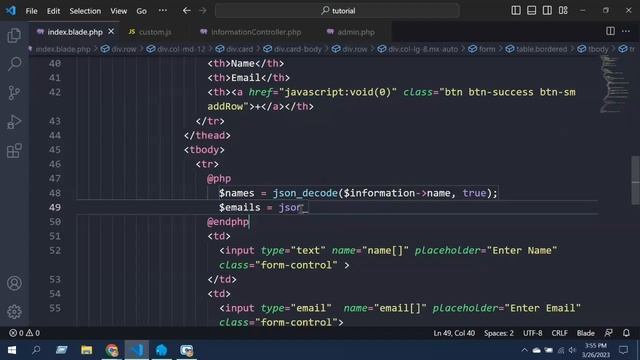Viewport: 640px width, 360px height.
Task: Open the Windows Start menu
Action: point(12,350)
